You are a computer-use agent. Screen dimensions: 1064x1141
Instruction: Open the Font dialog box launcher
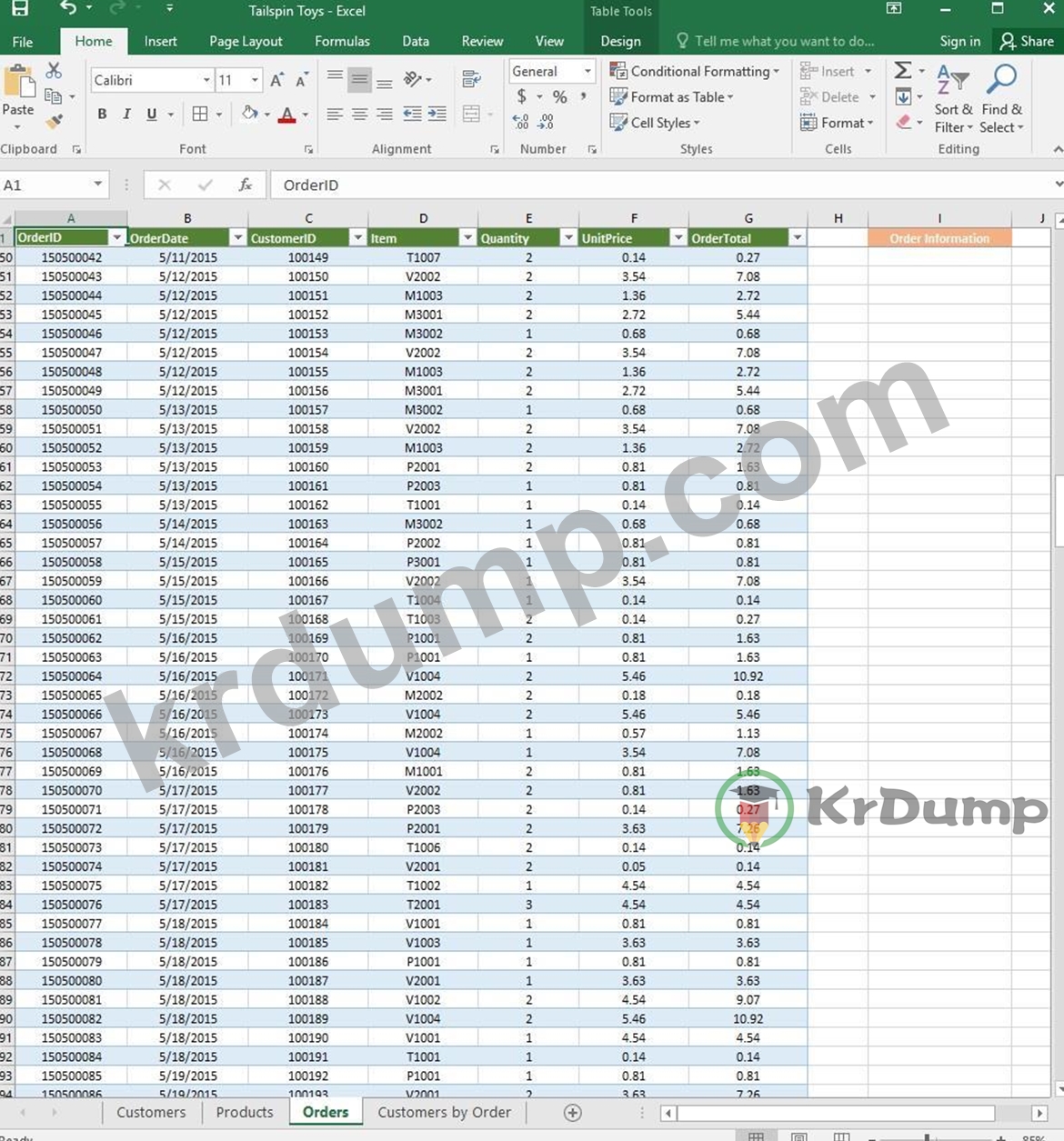pos(309,149)
